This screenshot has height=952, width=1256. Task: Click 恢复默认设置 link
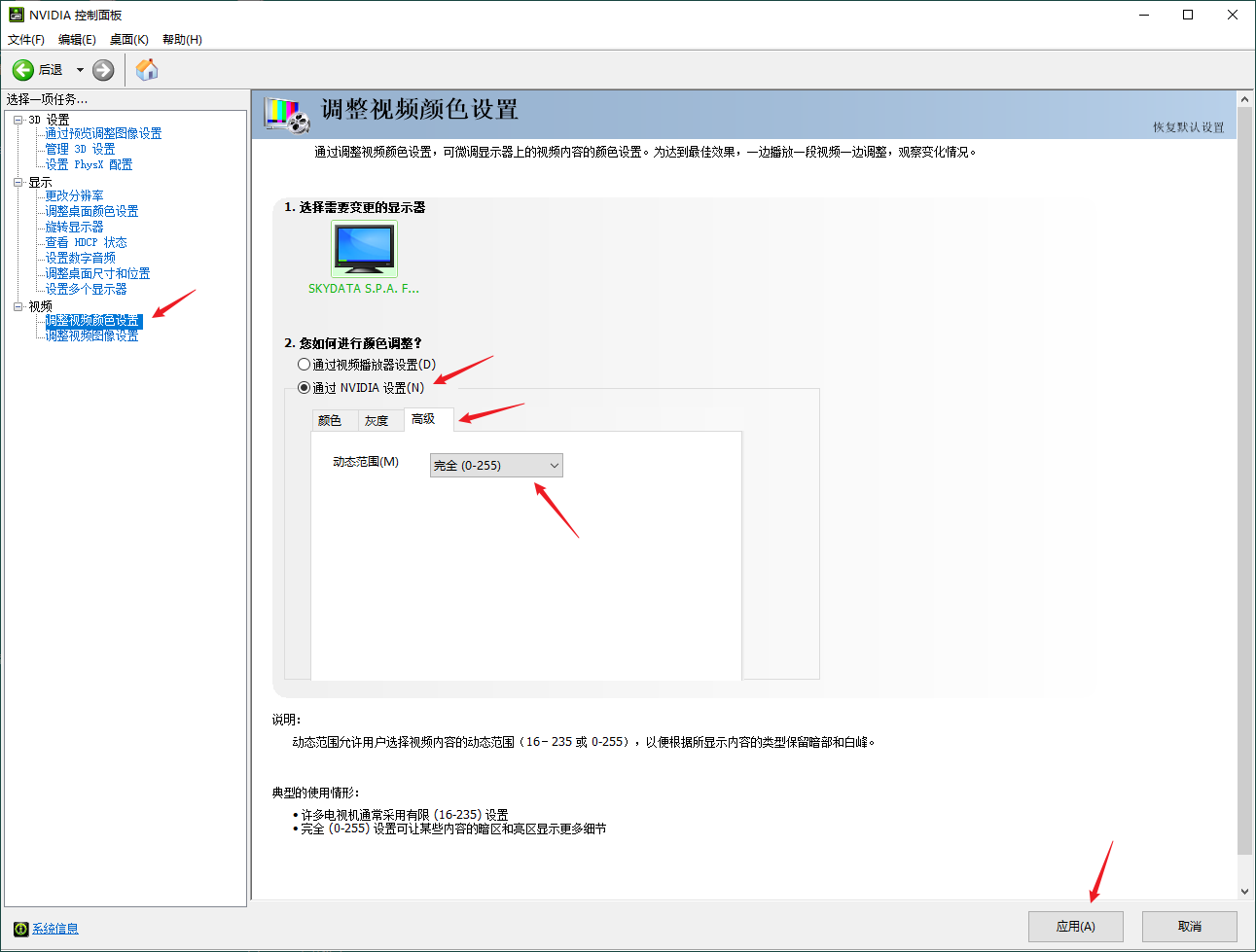(x=1189, y=127)
